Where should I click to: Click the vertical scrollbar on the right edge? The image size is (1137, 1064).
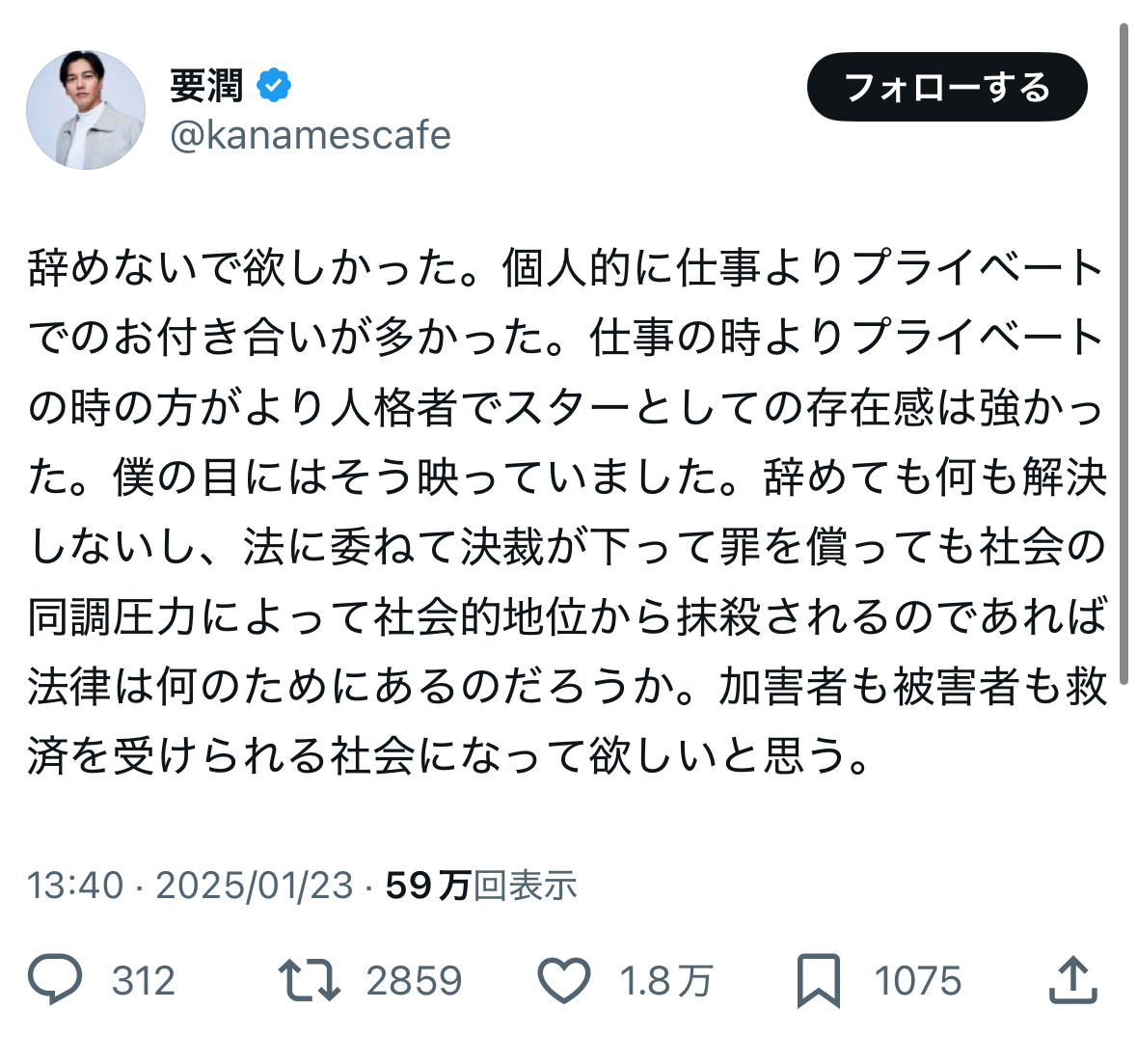[1123, 354]
